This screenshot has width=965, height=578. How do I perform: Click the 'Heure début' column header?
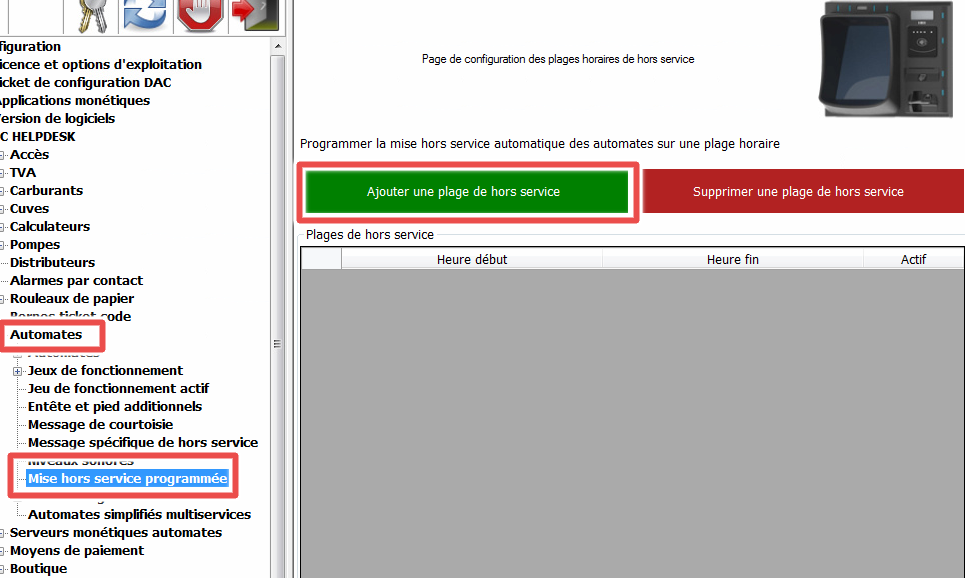(472, 259)
